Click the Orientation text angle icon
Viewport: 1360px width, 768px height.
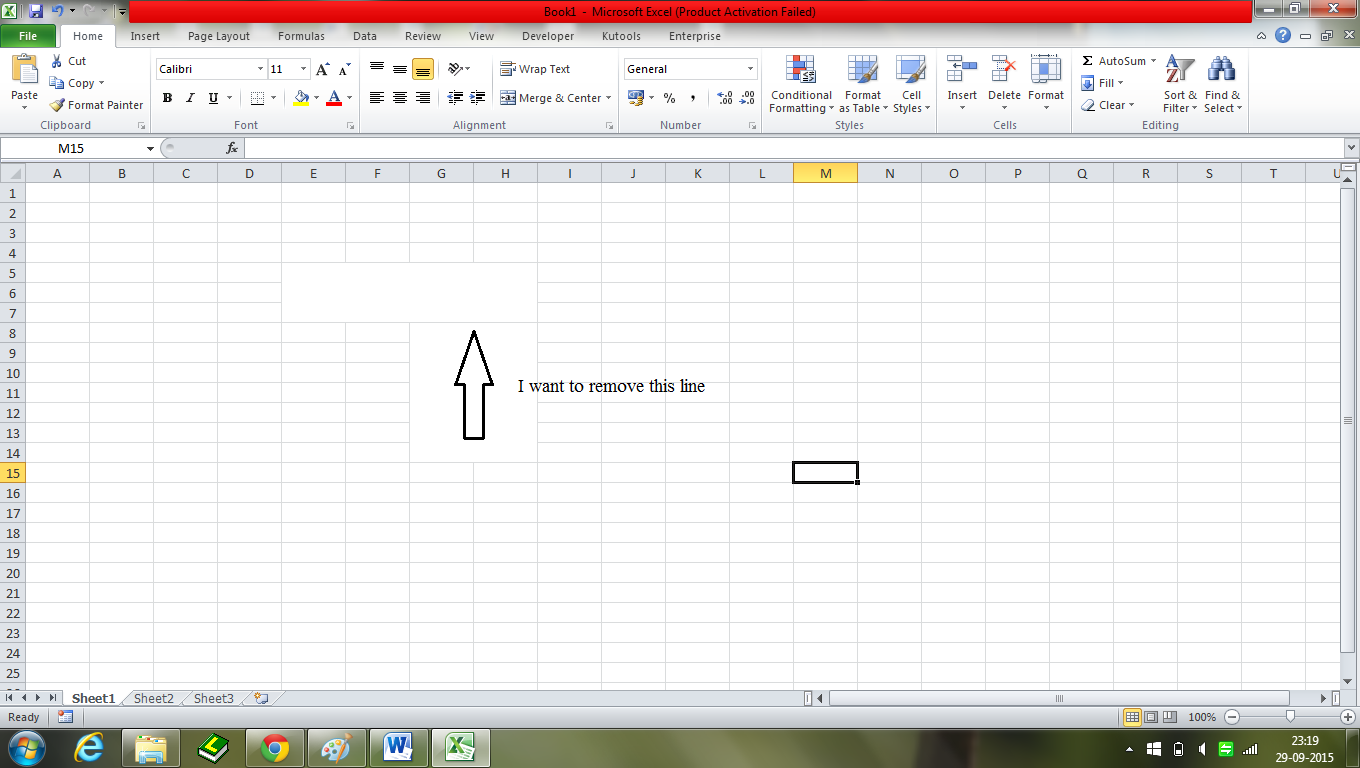tap(456, 69)
